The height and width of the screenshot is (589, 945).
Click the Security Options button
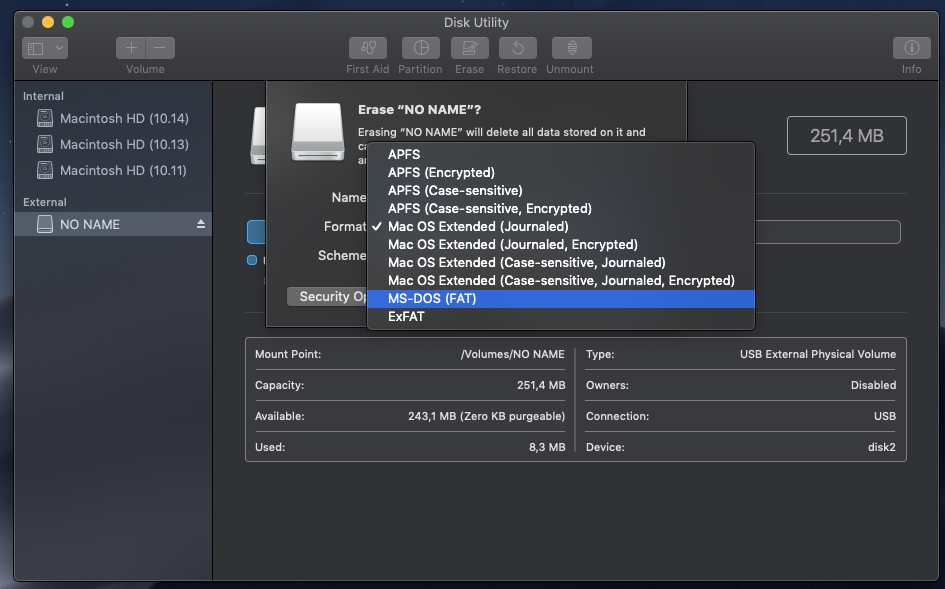pos(327,297)
